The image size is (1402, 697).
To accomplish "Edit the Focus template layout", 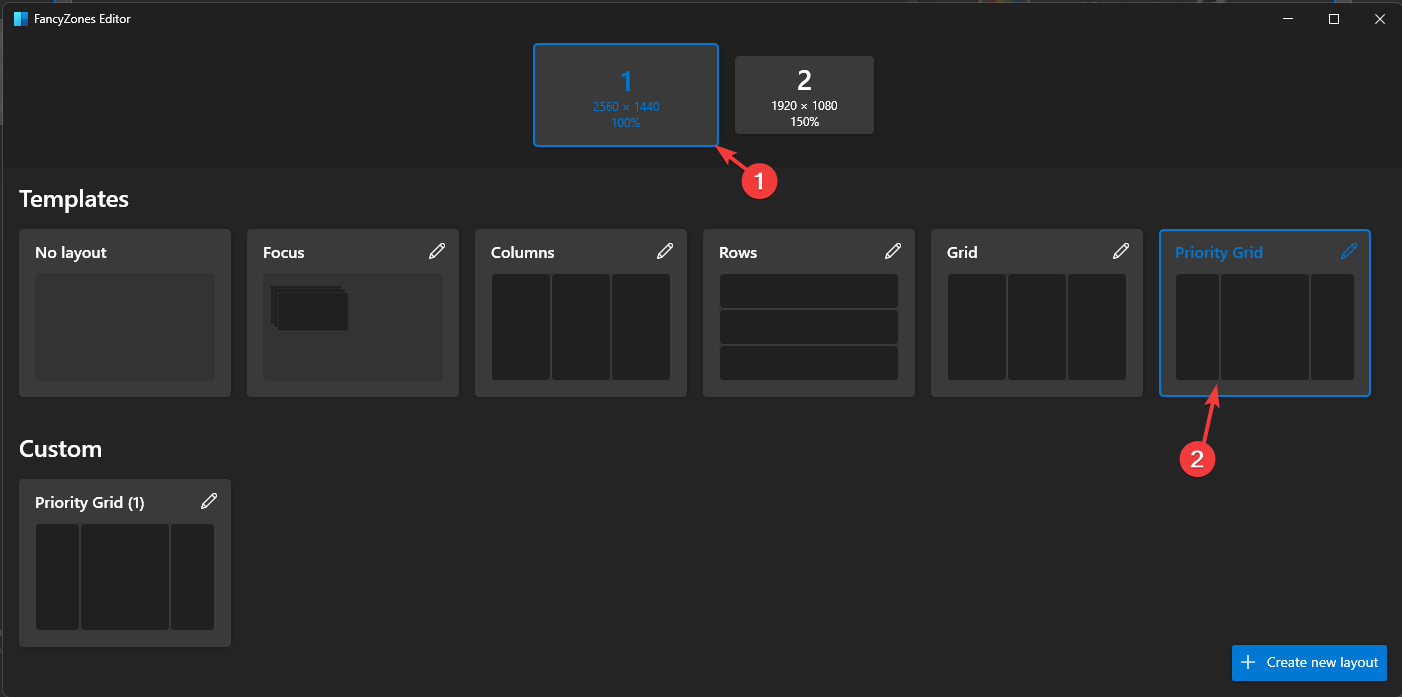I will (x=436, y=251).
